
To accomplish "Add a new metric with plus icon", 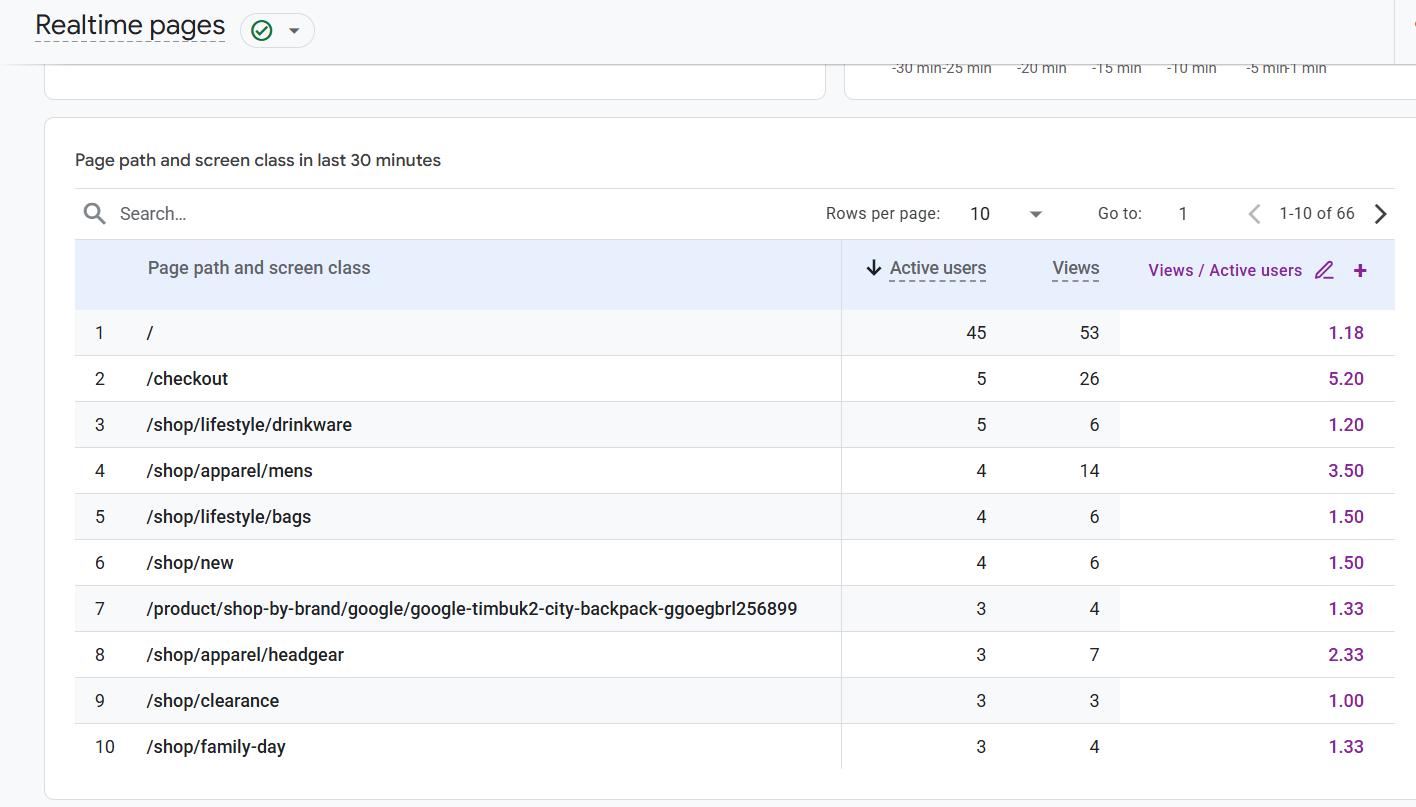I will pos(1360,270).
